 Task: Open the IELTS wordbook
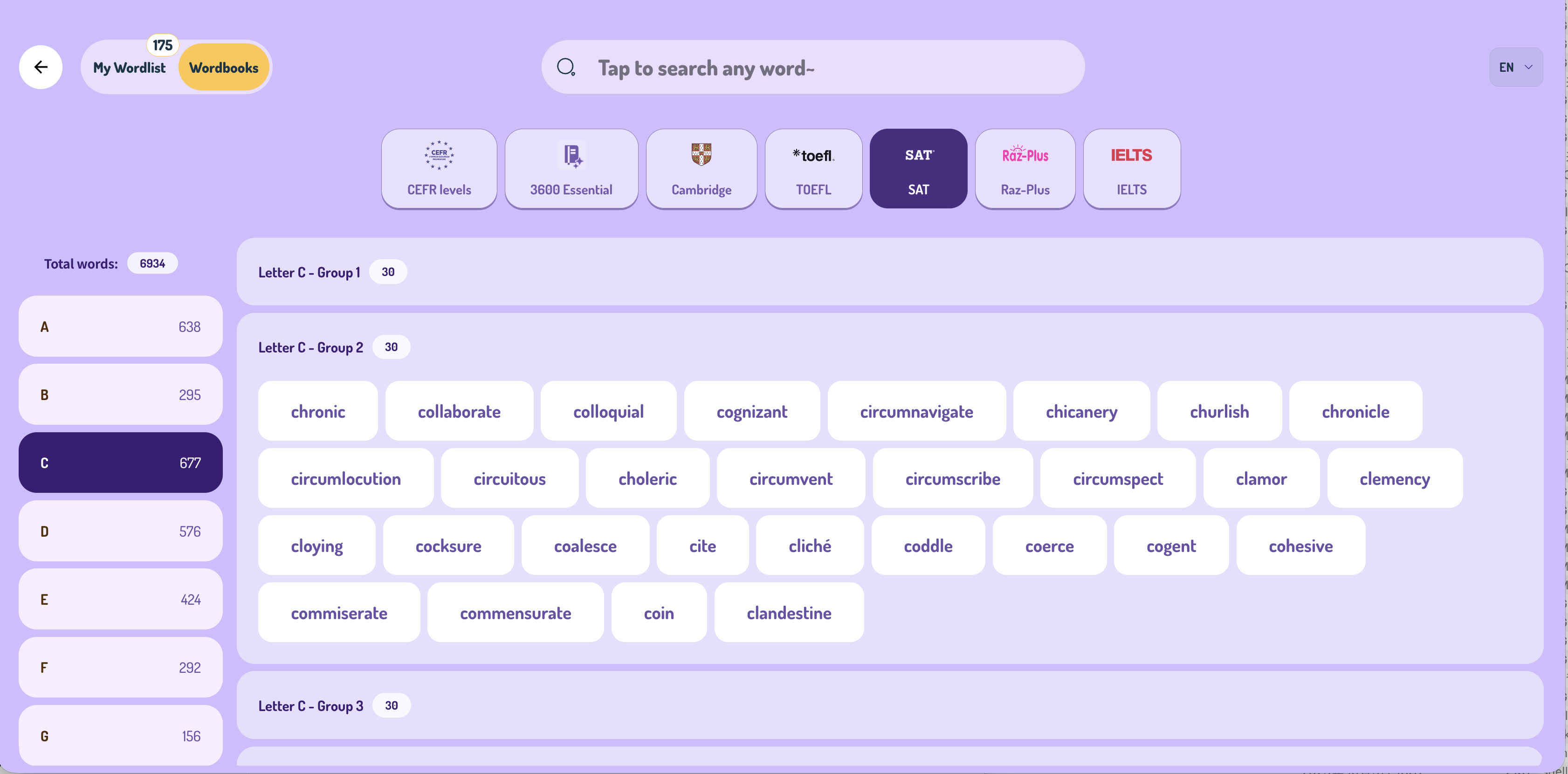coord(1132,169)
